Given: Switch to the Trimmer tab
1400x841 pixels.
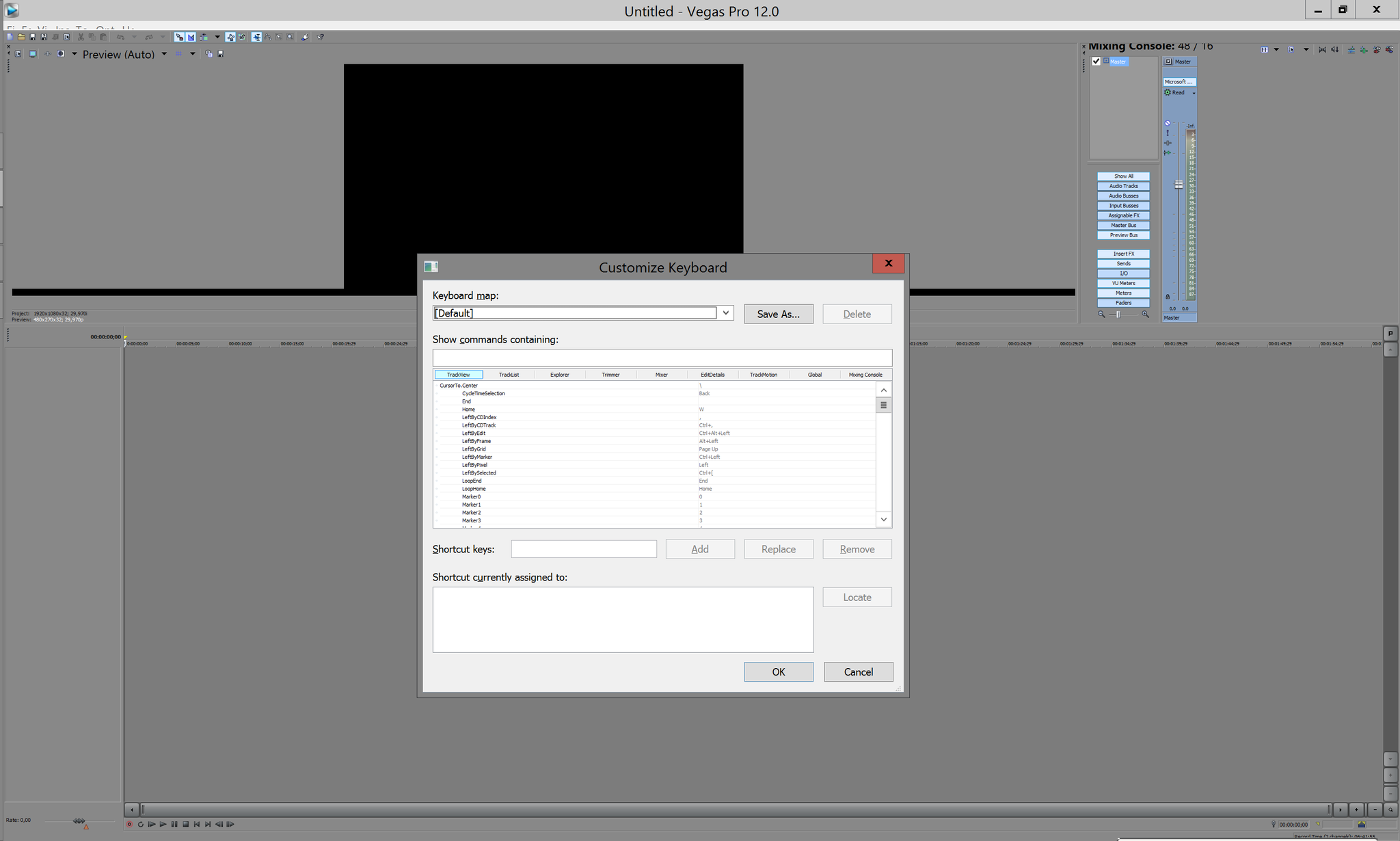Looking at the screenshot, I should tap(610, 375).
